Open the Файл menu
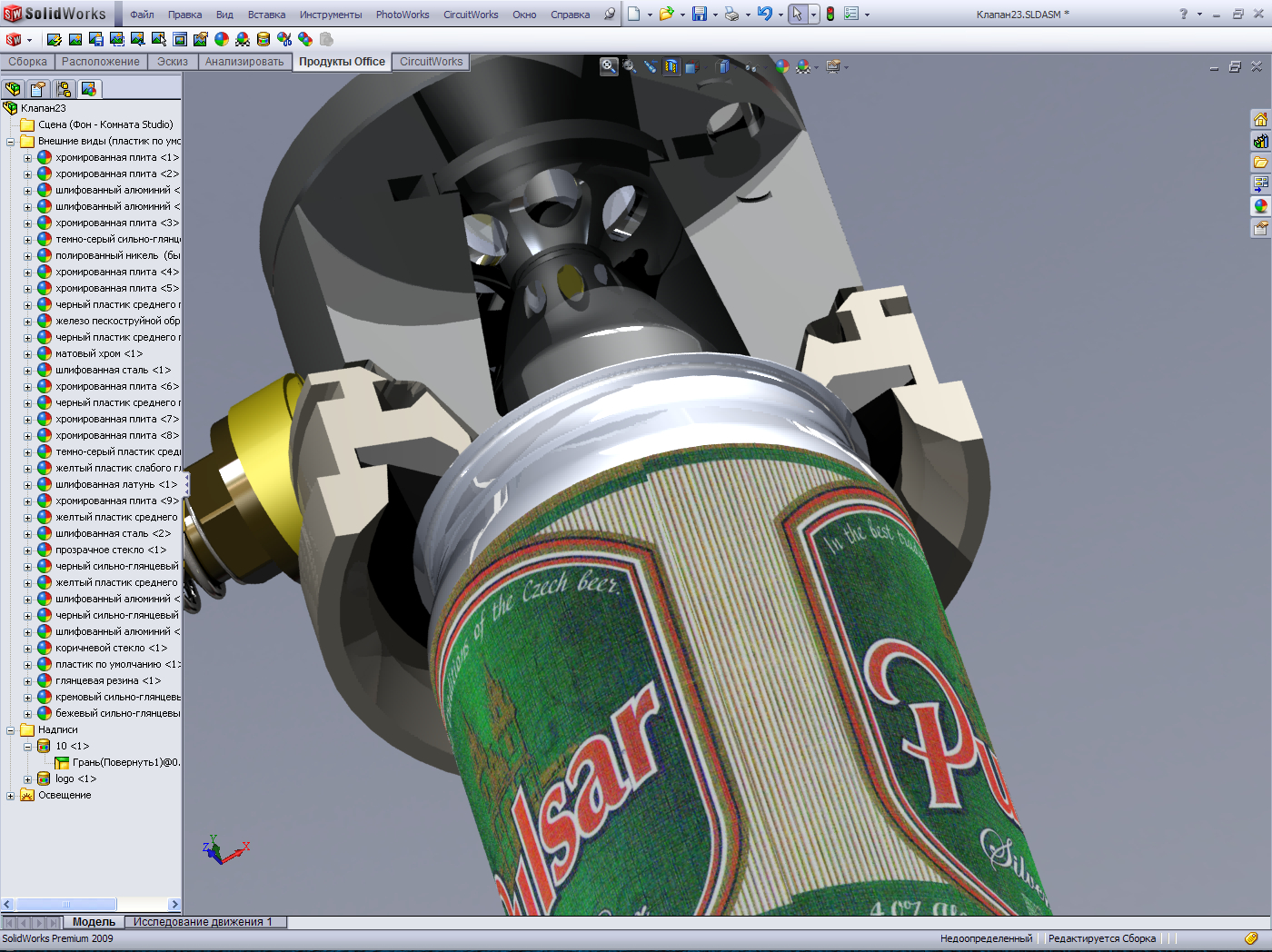1272x952 pixels. (x=142, y=15)
